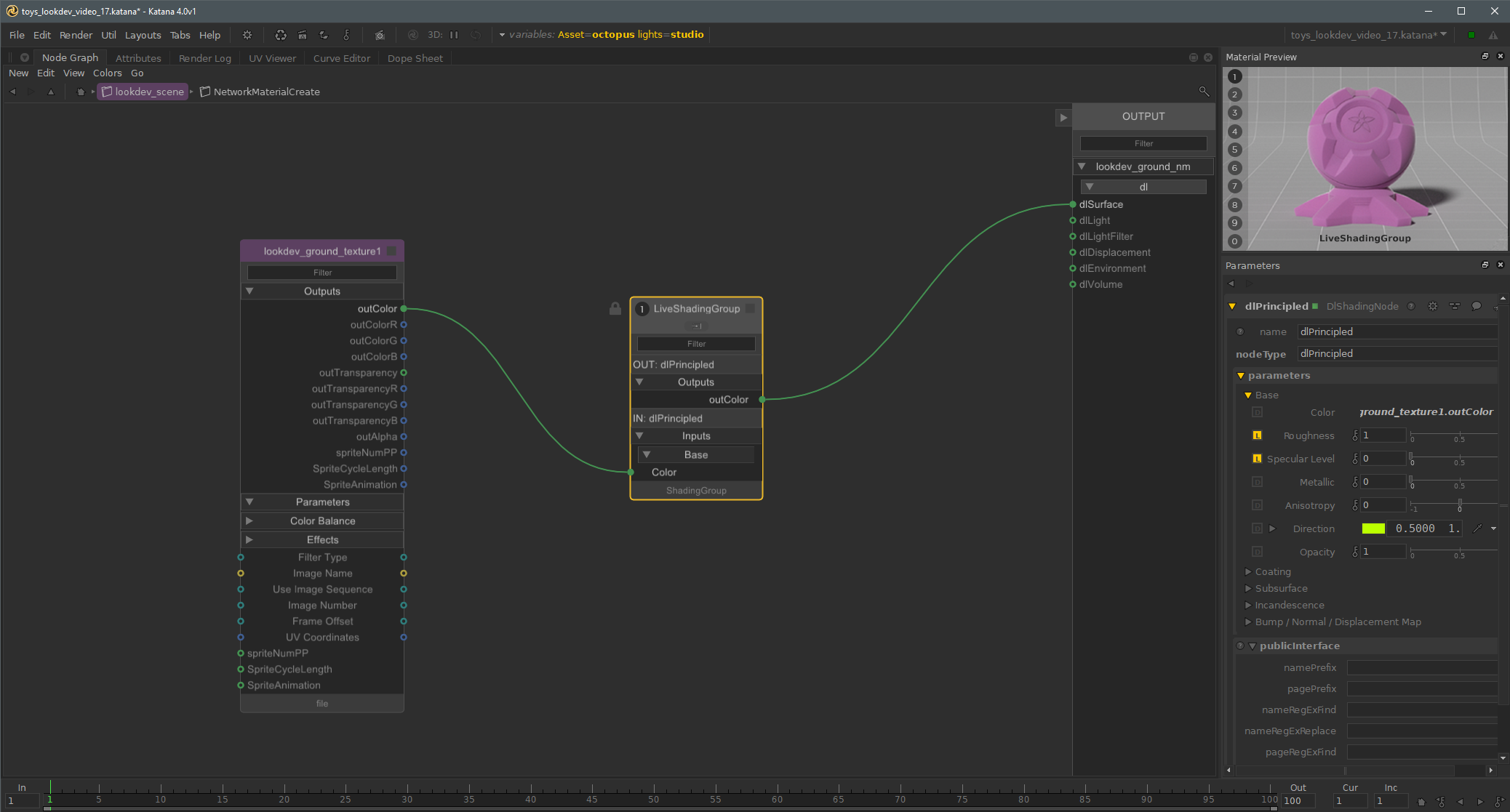This screenshot has height=812, width=1510.
Task: Click the comment bubble icon in Parameters
Action: [1476, 306]
